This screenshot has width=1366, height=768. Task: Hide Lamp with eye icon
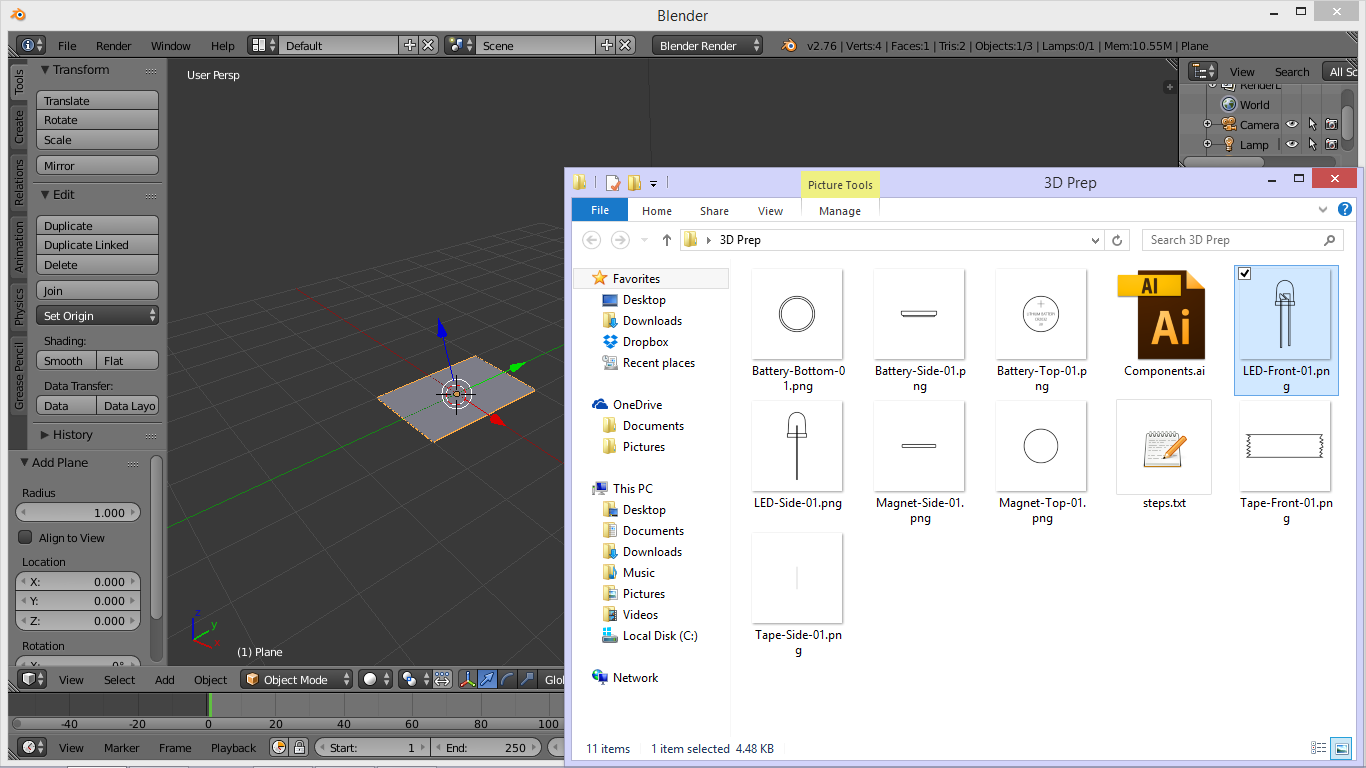click(1291, 144)
